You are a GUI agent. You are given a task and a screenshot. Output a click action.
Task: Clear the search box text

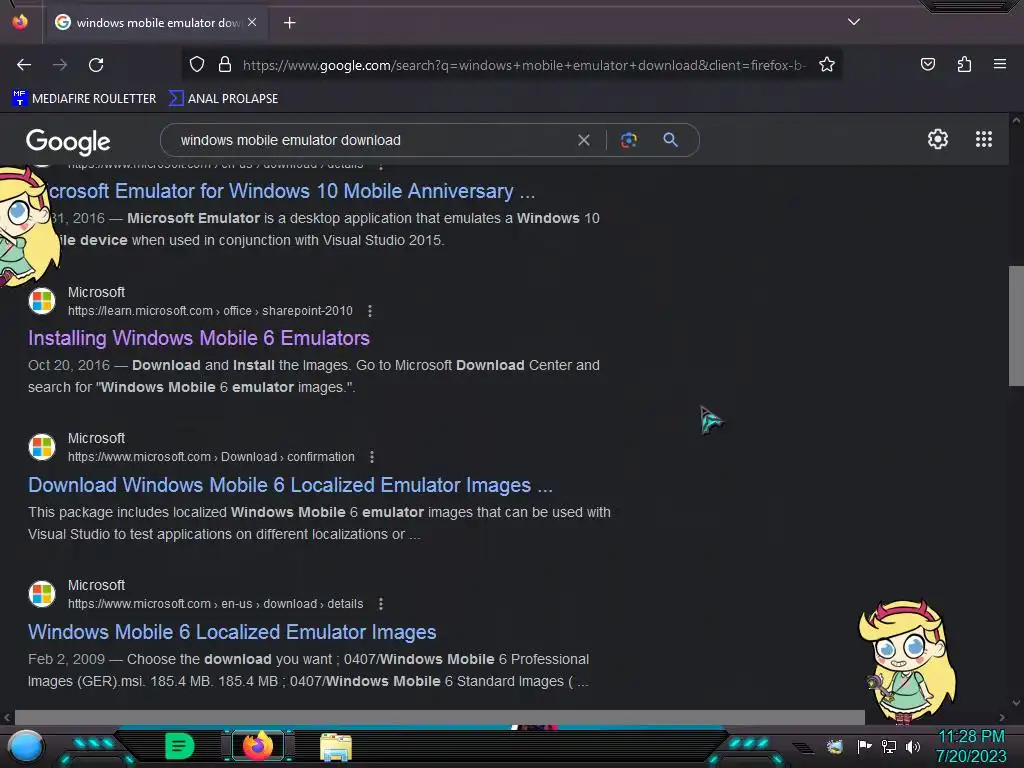click(584, 140)
